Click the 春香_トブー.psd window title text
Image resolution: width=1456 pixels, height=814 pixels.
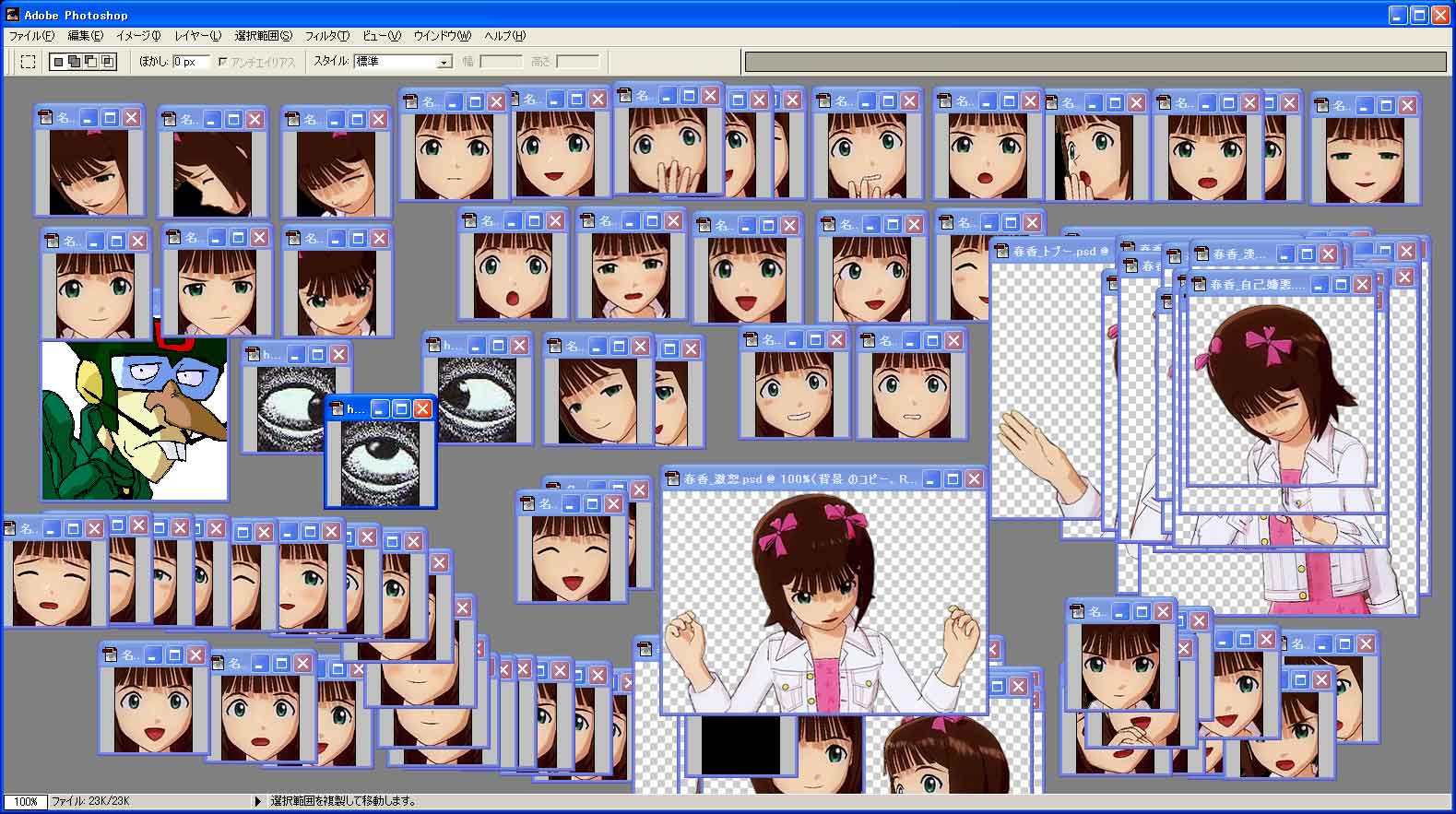point(1060,251)
